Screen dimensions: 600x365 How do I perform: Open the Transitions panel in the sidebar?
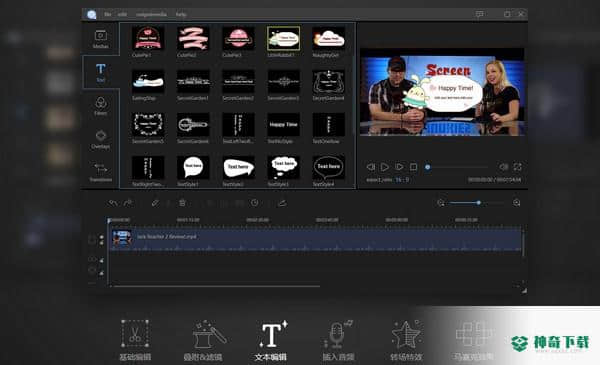click(x=101, y=172)
